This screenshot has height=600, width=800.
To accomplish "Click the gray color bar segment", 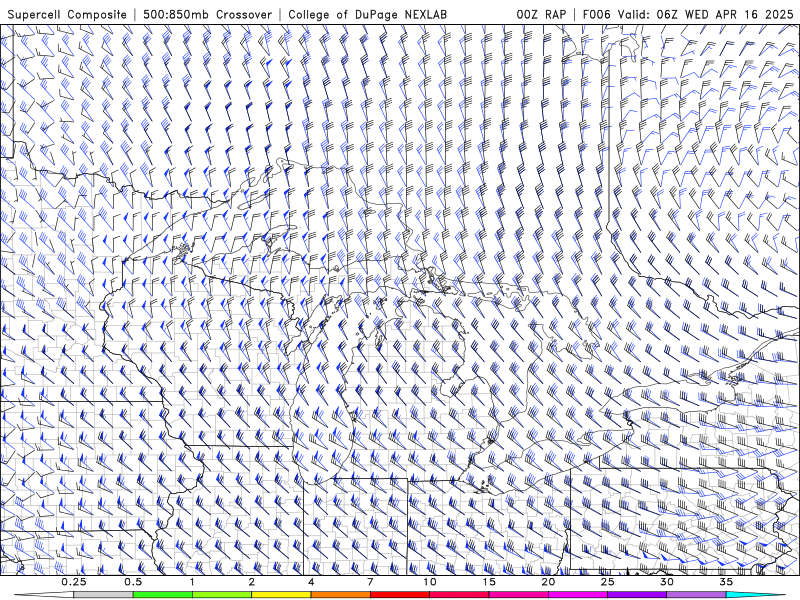I will tap(104, 595).
